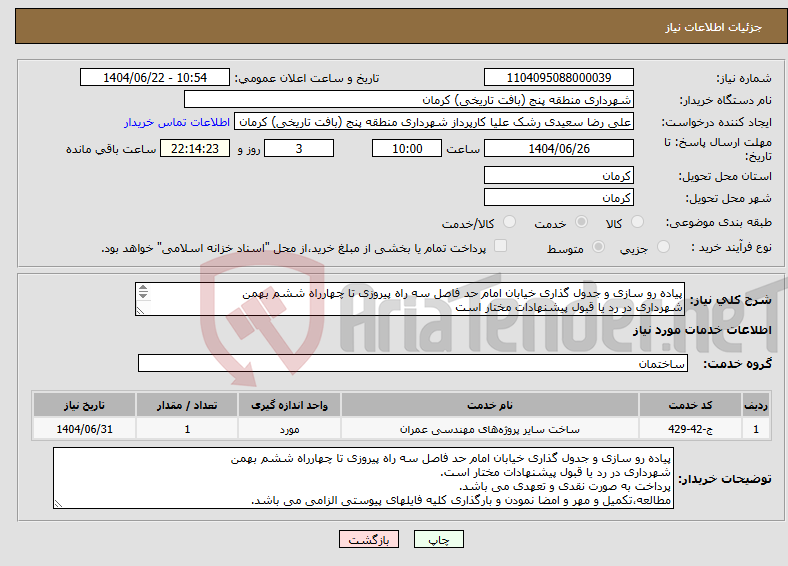Screen dimensions: 788x566
Task: Click the واحد اندازه گیری column header
Action: pos(289,405)
